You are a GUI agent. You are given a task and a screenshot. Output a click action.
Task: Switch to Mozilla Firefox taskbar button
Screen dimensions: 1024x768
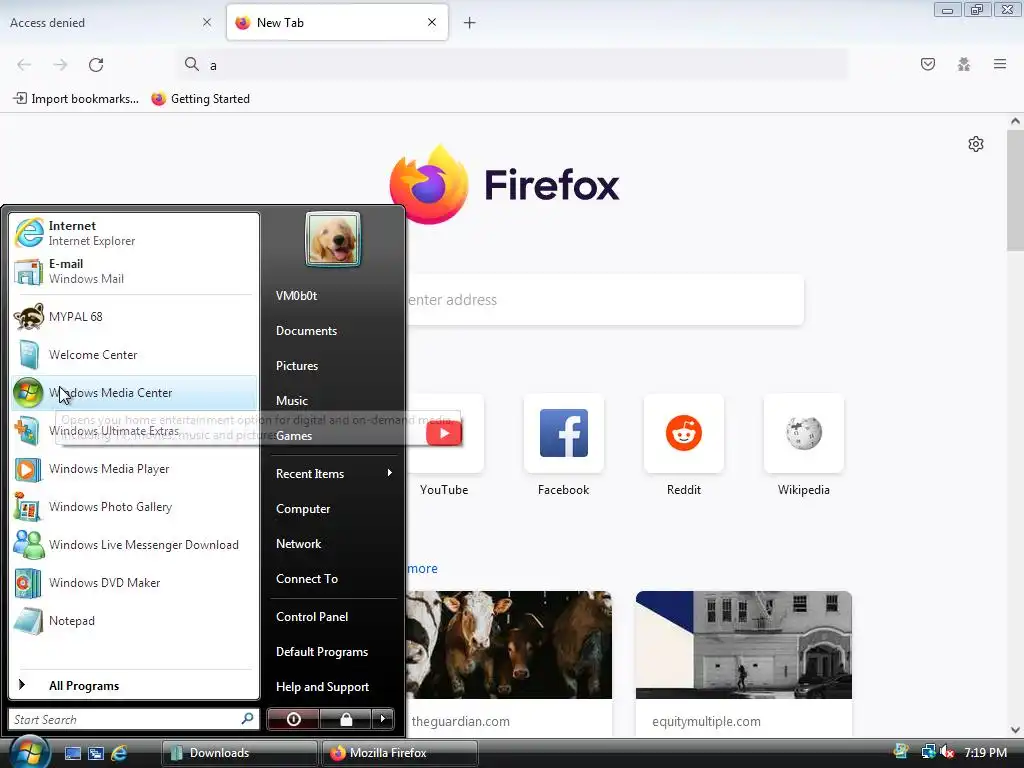pos(399,753)
